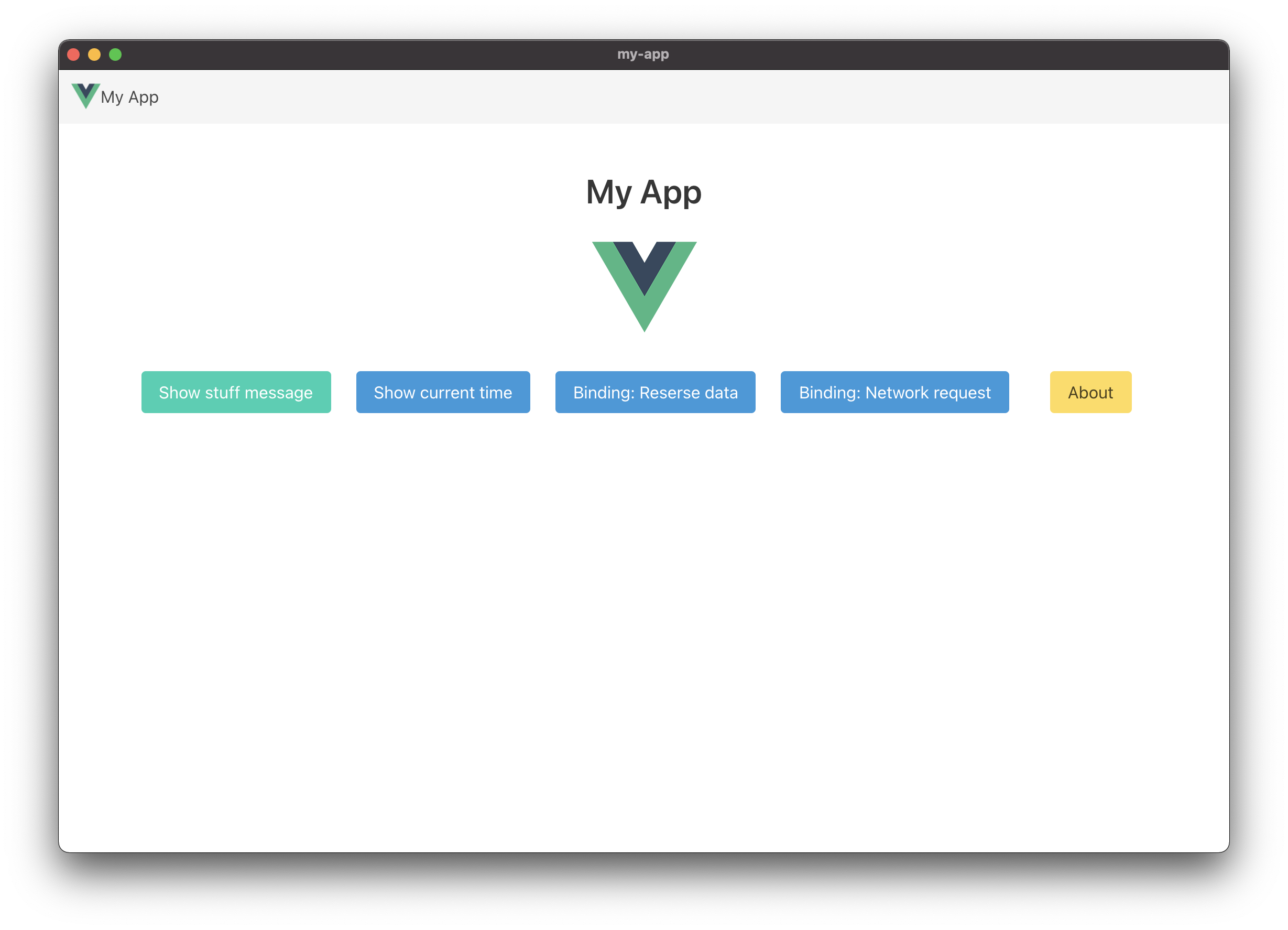Trigger the Binding: Network request button
Viewport: 1288px width, 930px height.
894,392
